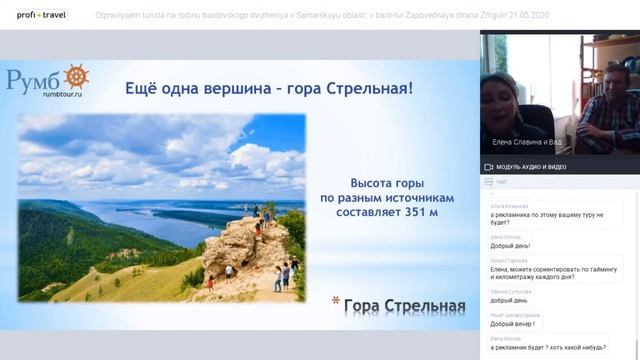The width and height of the screenshot is (640, 360).
Task: Click the presenter webcam video
Action: pos(560,93)
